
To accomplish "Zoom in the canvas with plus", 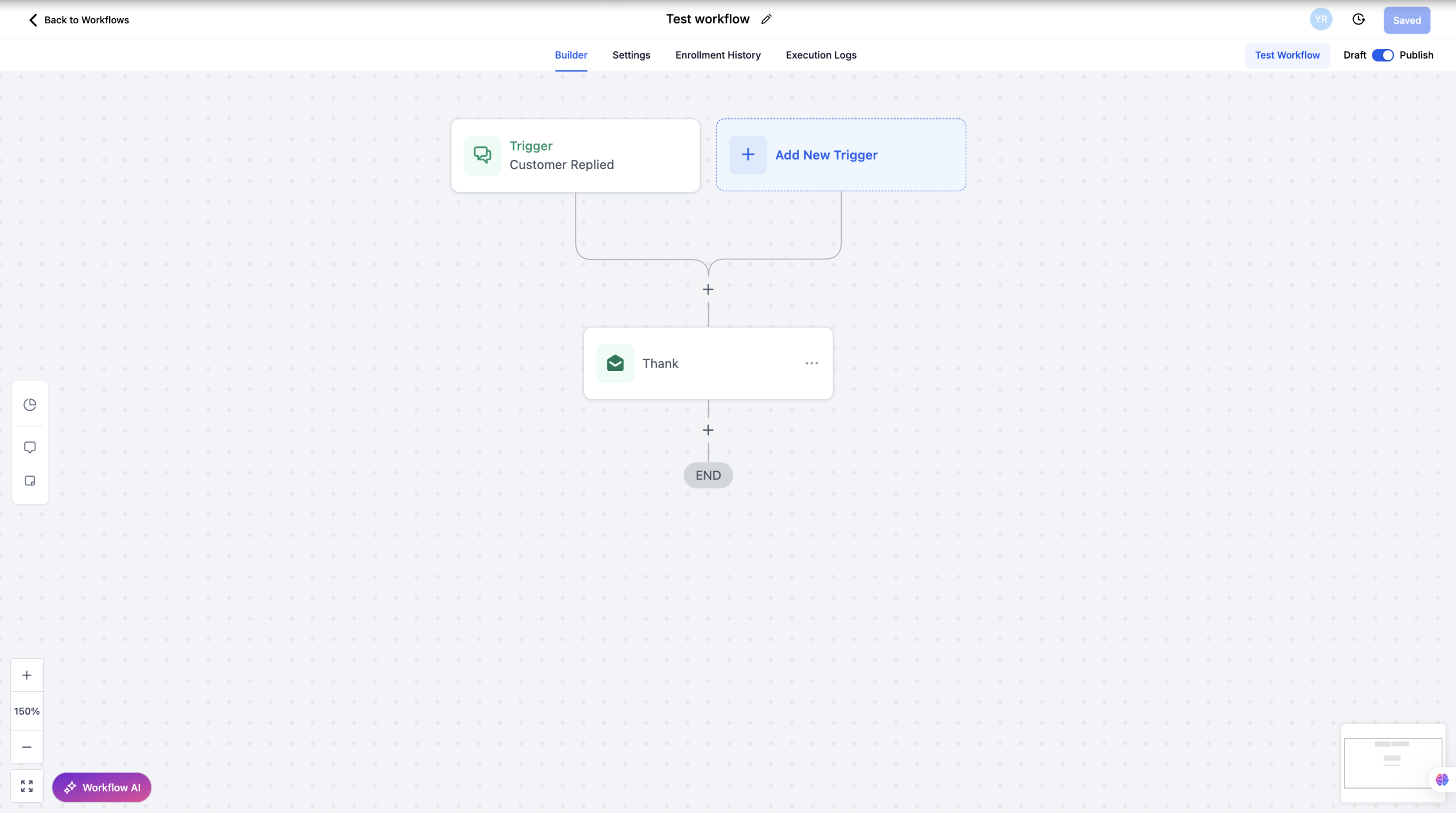I will tap(27, 675).
